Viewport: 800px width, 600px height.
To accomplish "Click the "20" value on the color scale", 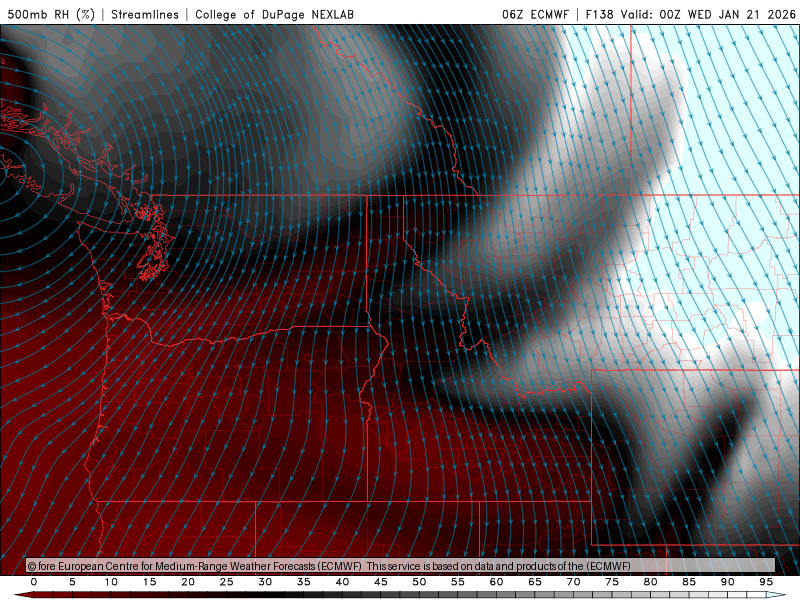I will pos(188,582).
